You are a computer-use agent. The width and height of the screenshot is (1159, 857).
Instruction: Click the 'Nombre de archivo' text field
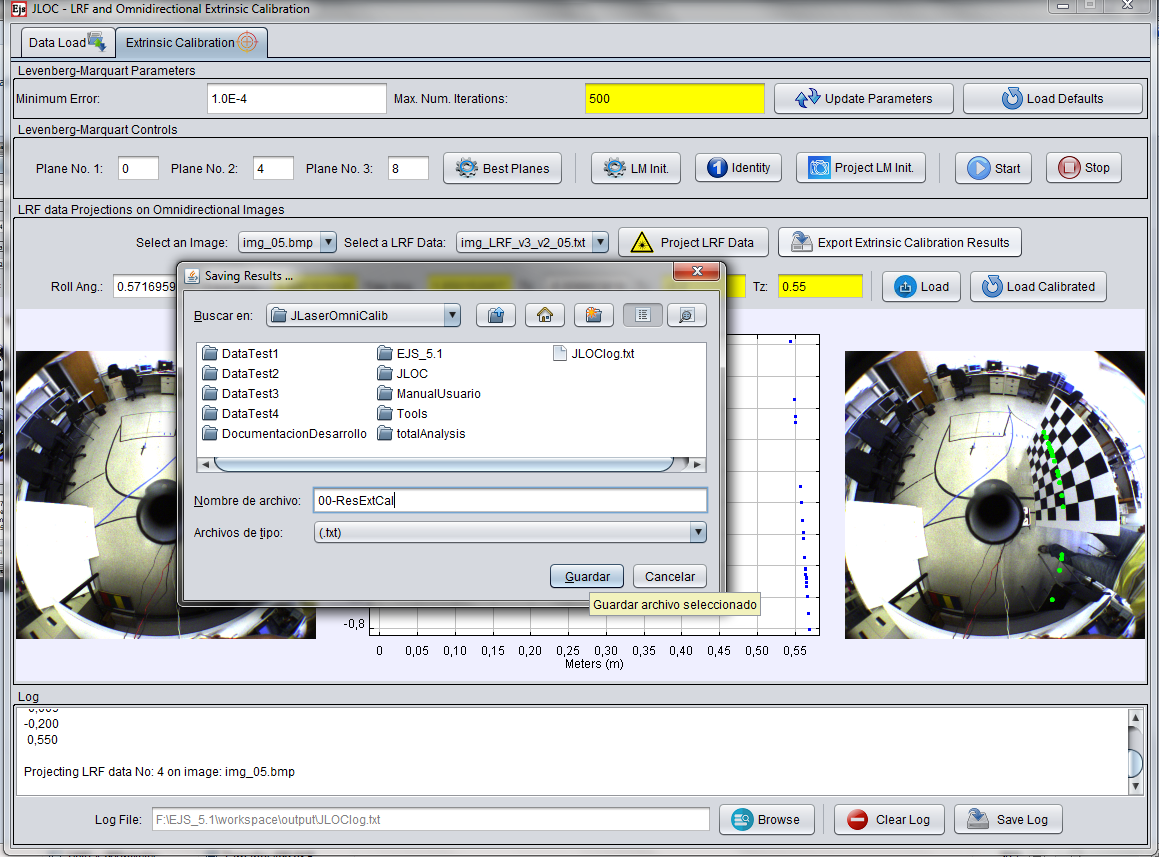tap(510, 501)
